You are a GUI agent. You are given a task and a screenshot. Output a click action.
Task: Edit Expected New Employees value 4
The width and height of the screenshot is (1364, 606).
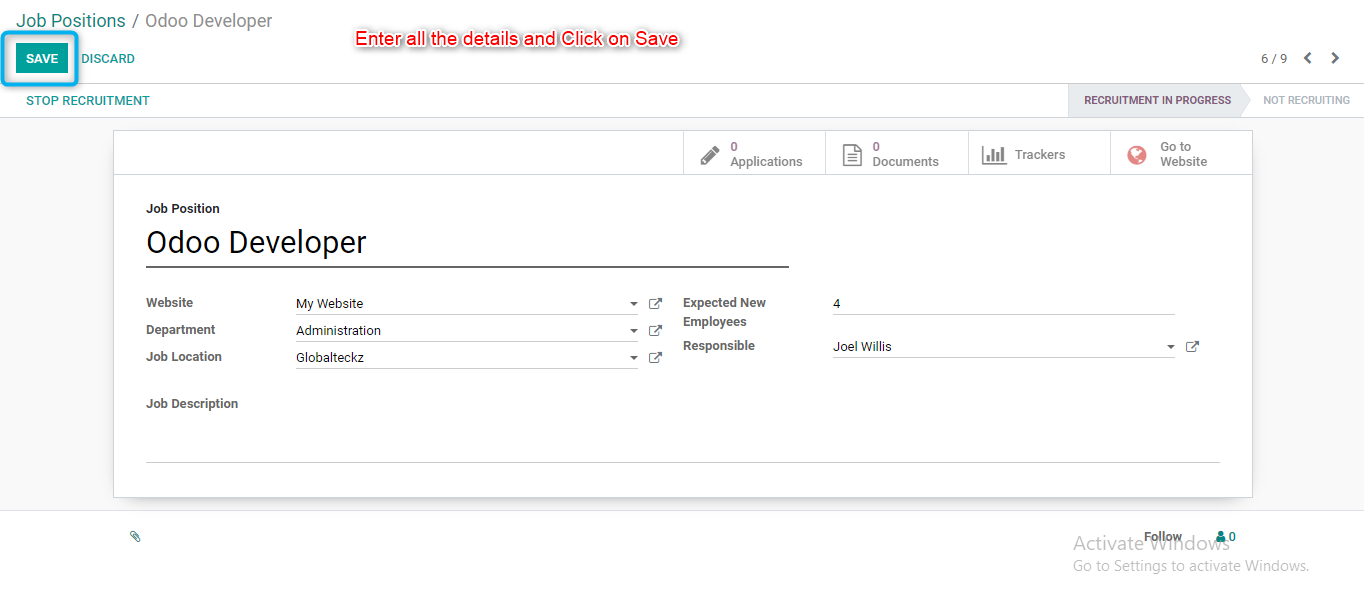(x=1003, y=304)
